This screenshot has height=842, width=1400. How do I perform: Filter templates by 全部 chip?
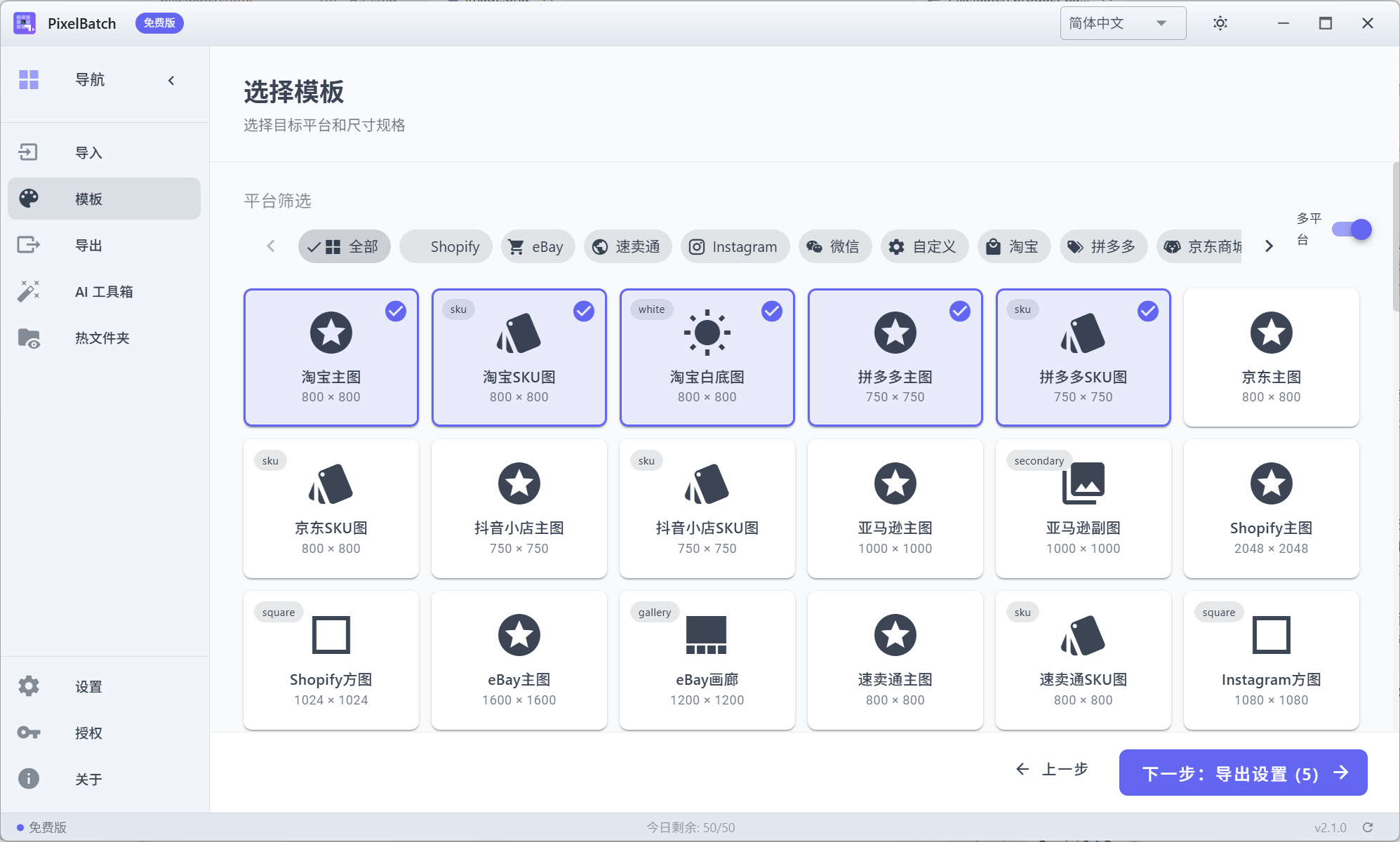click(344, 246)
